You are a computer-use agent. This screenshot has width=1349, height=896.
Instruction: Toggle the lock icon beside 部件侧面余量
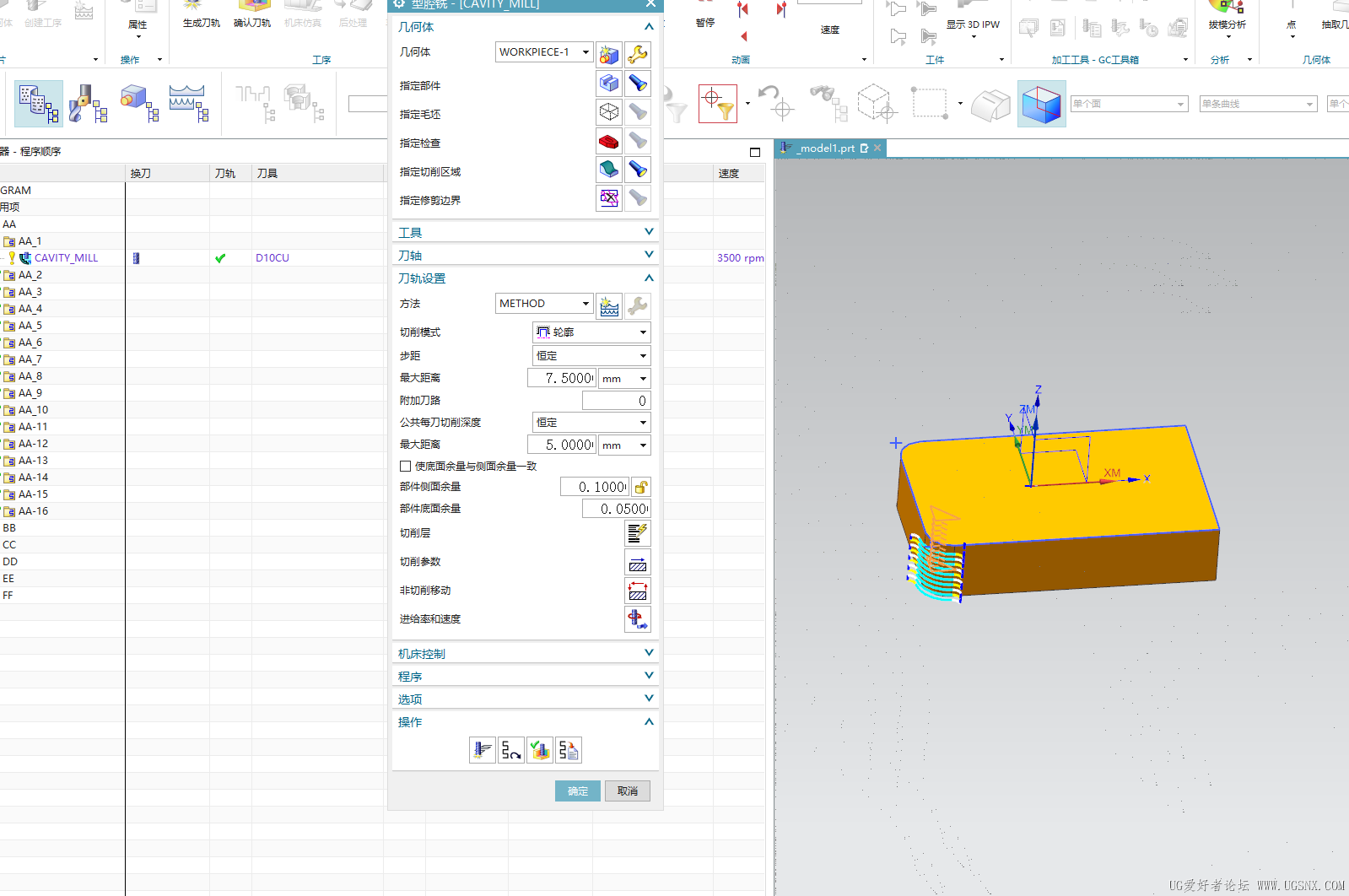point(641,487)
